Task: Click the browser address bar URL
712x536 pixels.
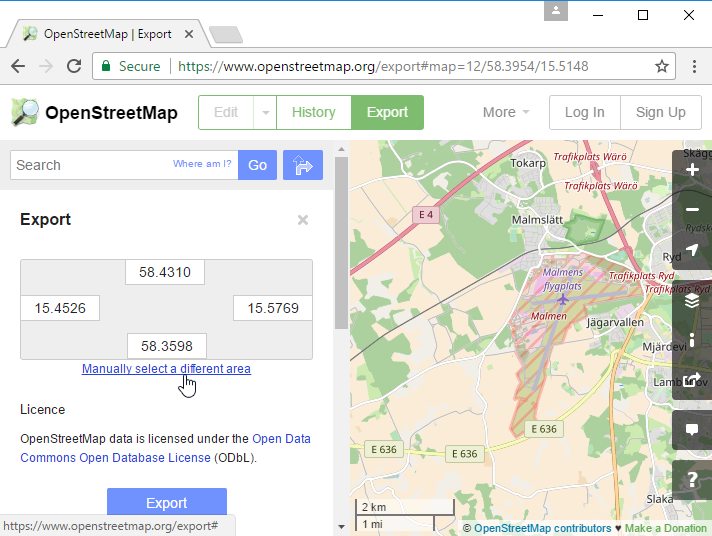Action: pos(383,66)
